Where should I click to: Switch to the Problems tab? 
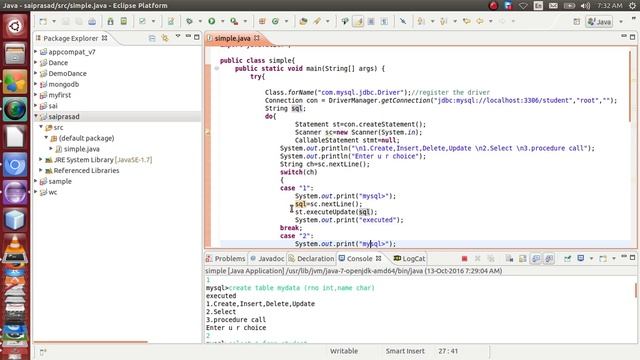coord(226,258)
